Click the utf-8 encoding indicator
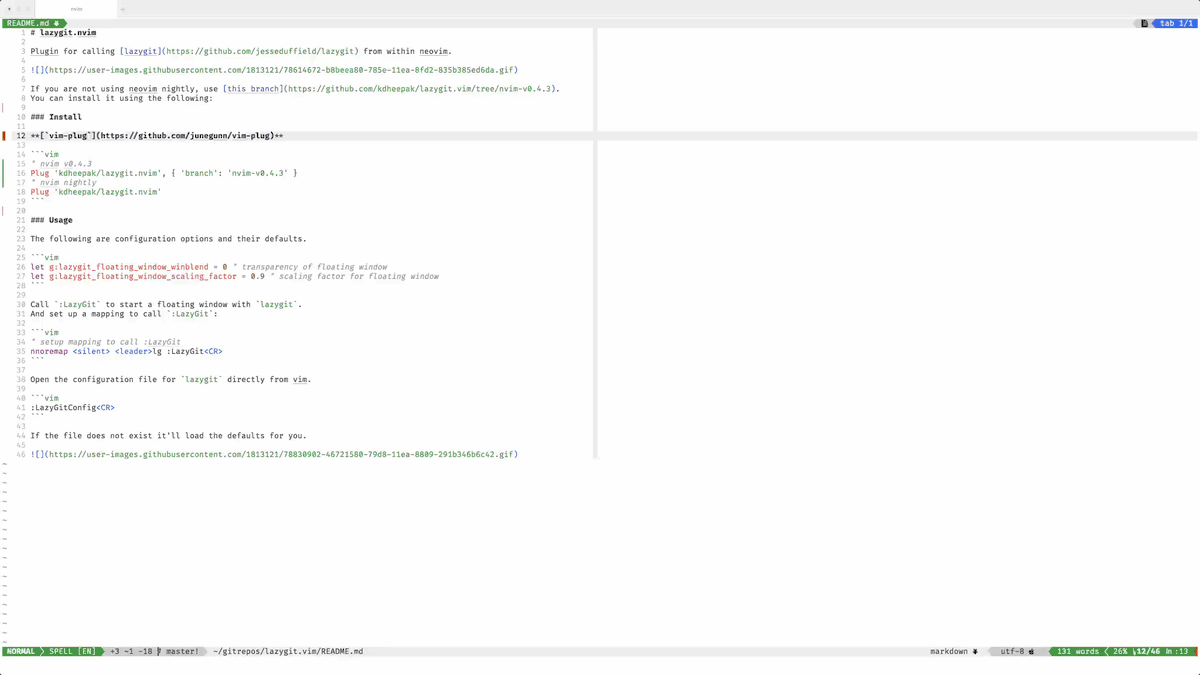The height and width of the screenshot is (675, 1200). 1011,651
